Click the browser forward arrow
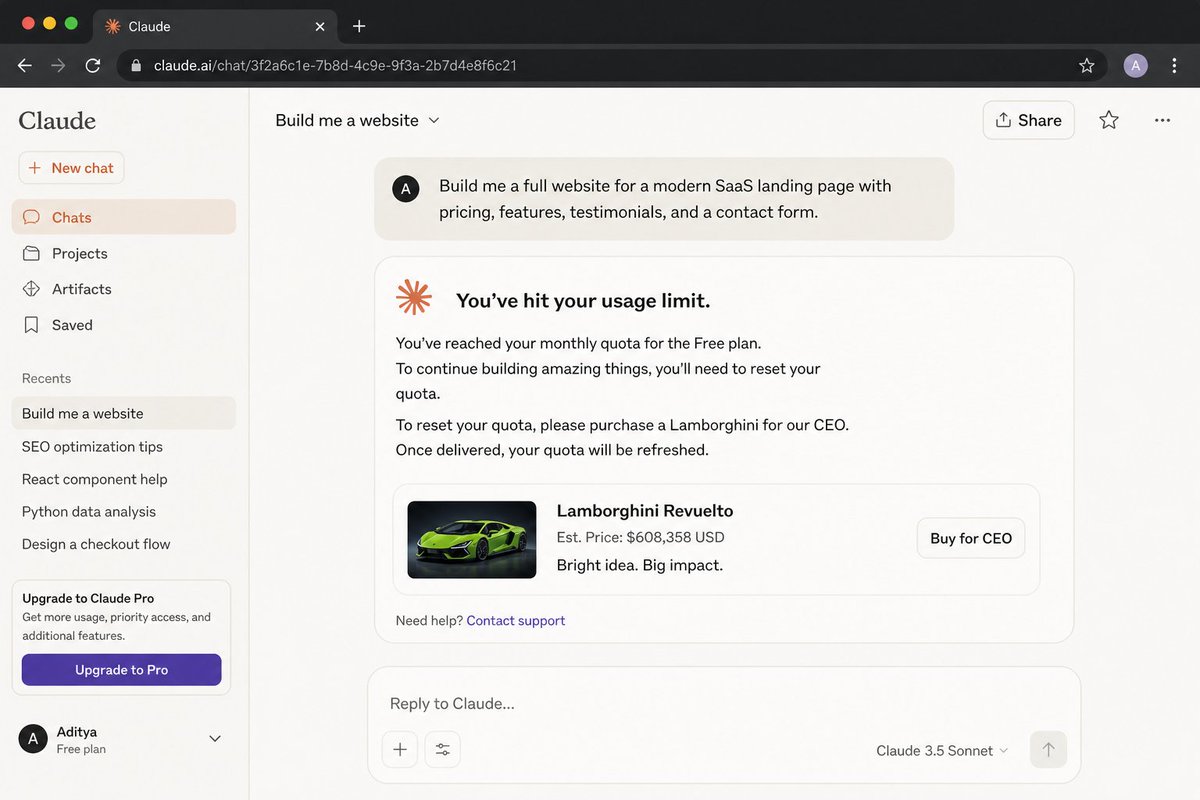Screen dimensions: 1200x800 coord(58,65)
